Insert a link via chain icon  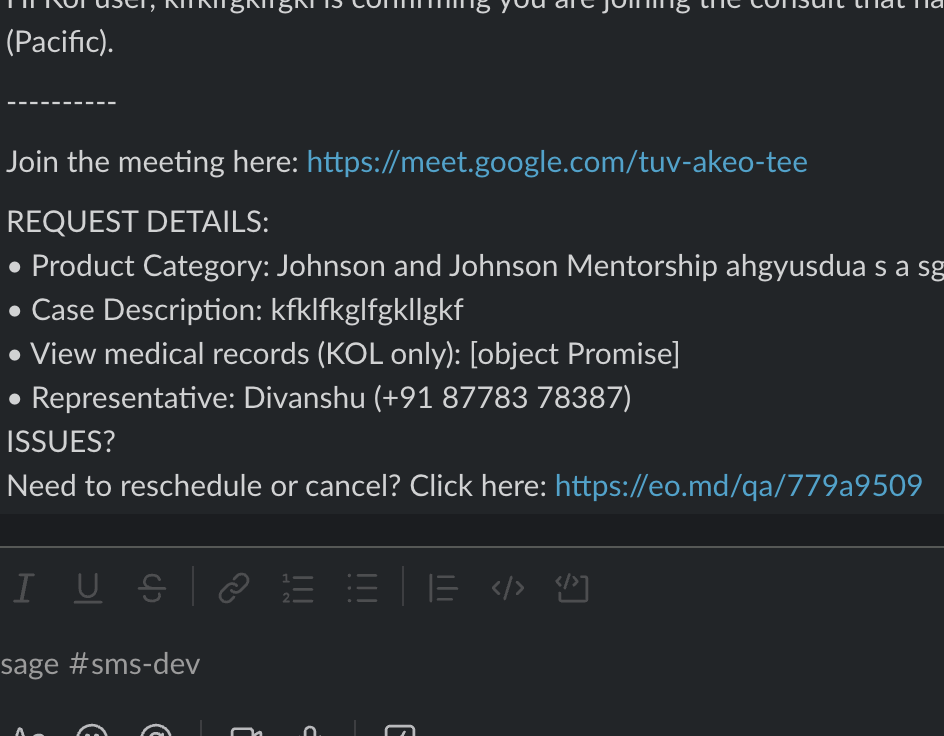[x=234, y=588]
